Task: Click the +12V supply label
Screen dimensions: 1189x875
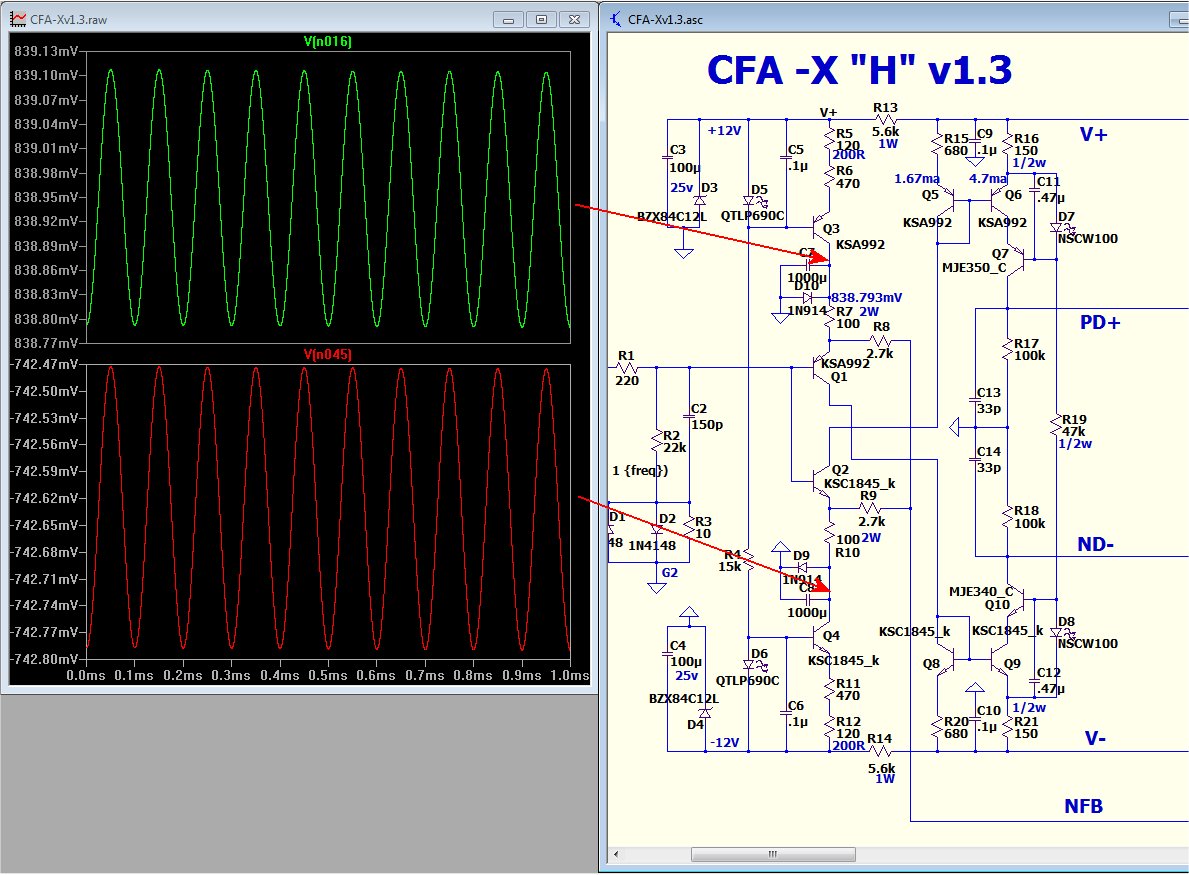Action: (724, 130)
